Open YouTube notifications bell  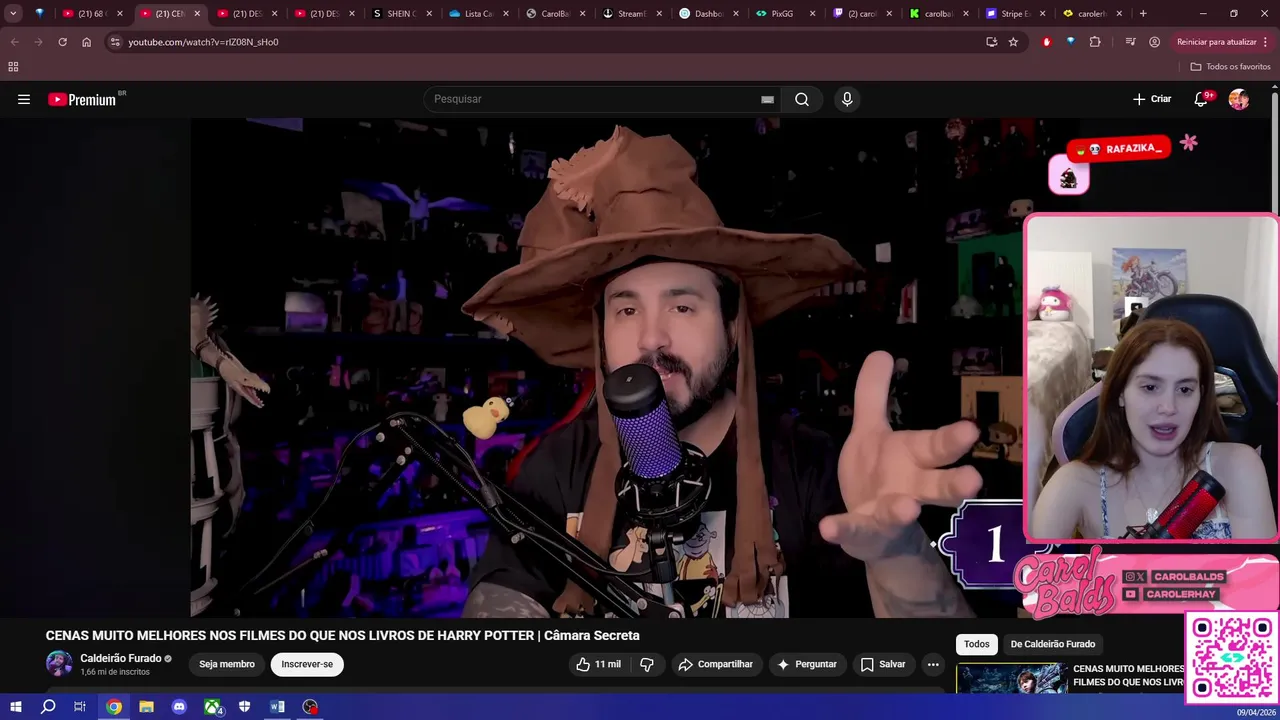pyautogui.click(x=1201, y=99)
